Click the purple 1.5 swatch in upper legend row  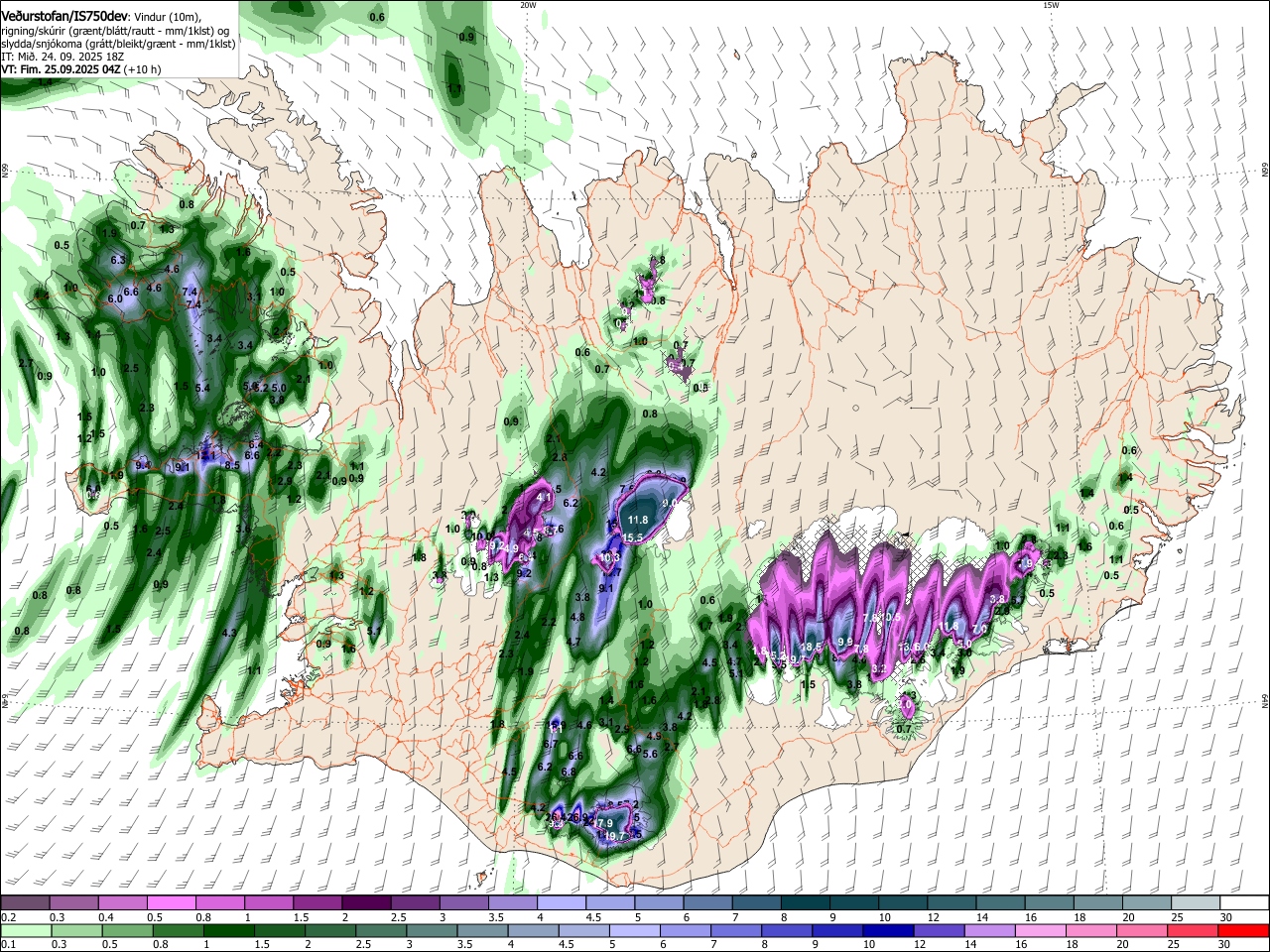point(317,903)
